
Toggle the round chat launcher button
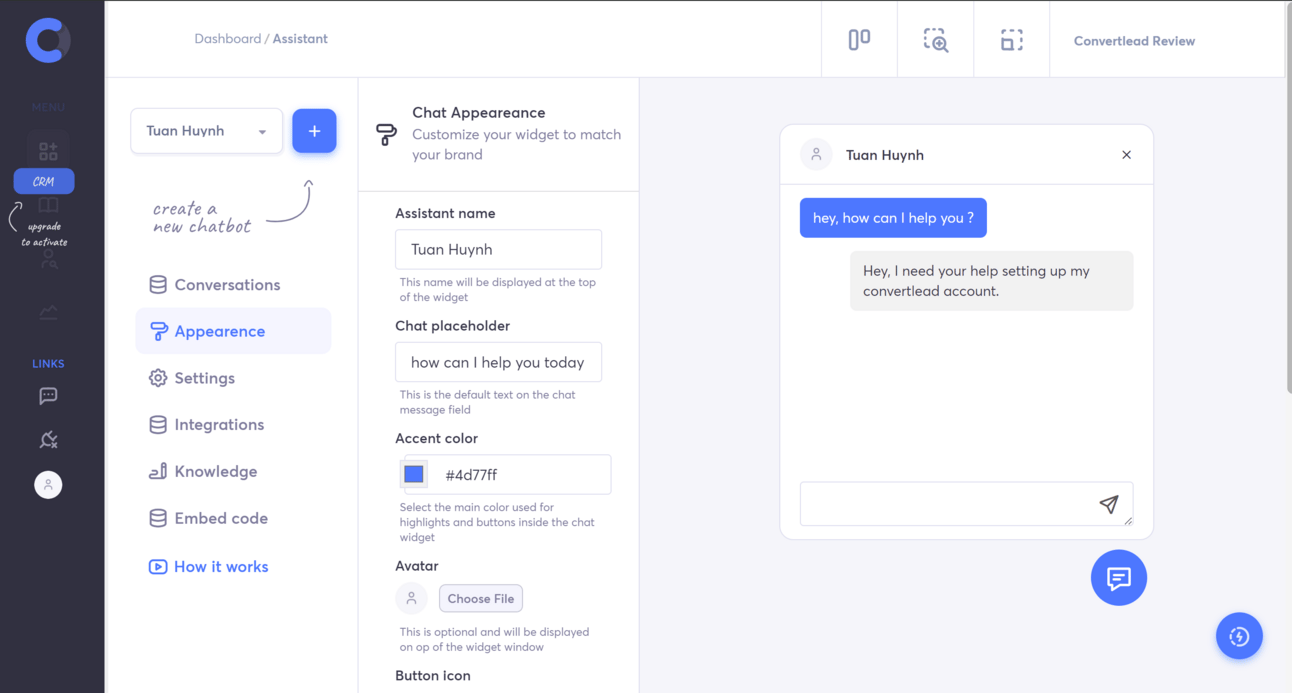click(1119, 578)
